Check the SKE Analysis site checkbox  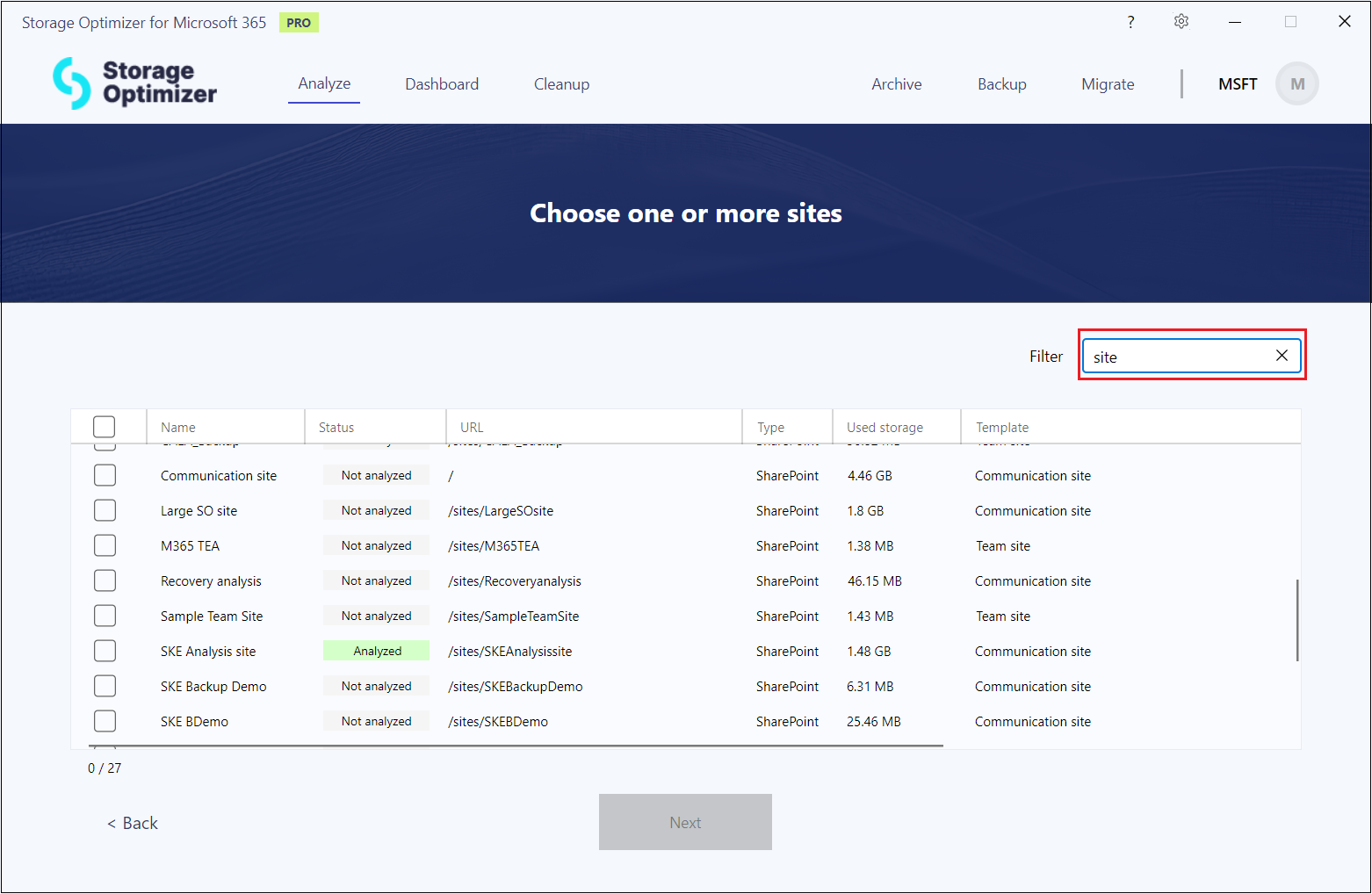(105, 651)
